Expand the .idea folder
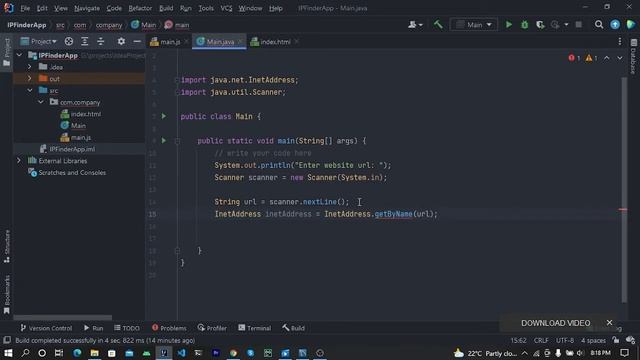This screenshot has height=360, width=640. pyautogui.click(x=29, y=67)
